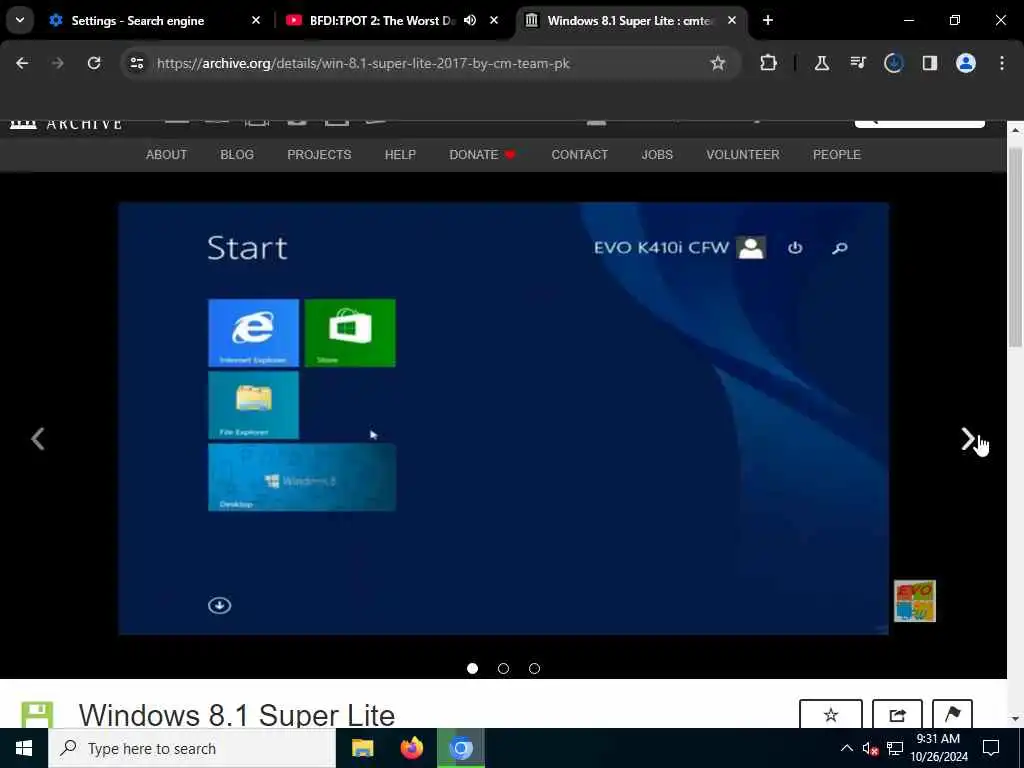Show hidden system tray icons

tap(846, 748)
